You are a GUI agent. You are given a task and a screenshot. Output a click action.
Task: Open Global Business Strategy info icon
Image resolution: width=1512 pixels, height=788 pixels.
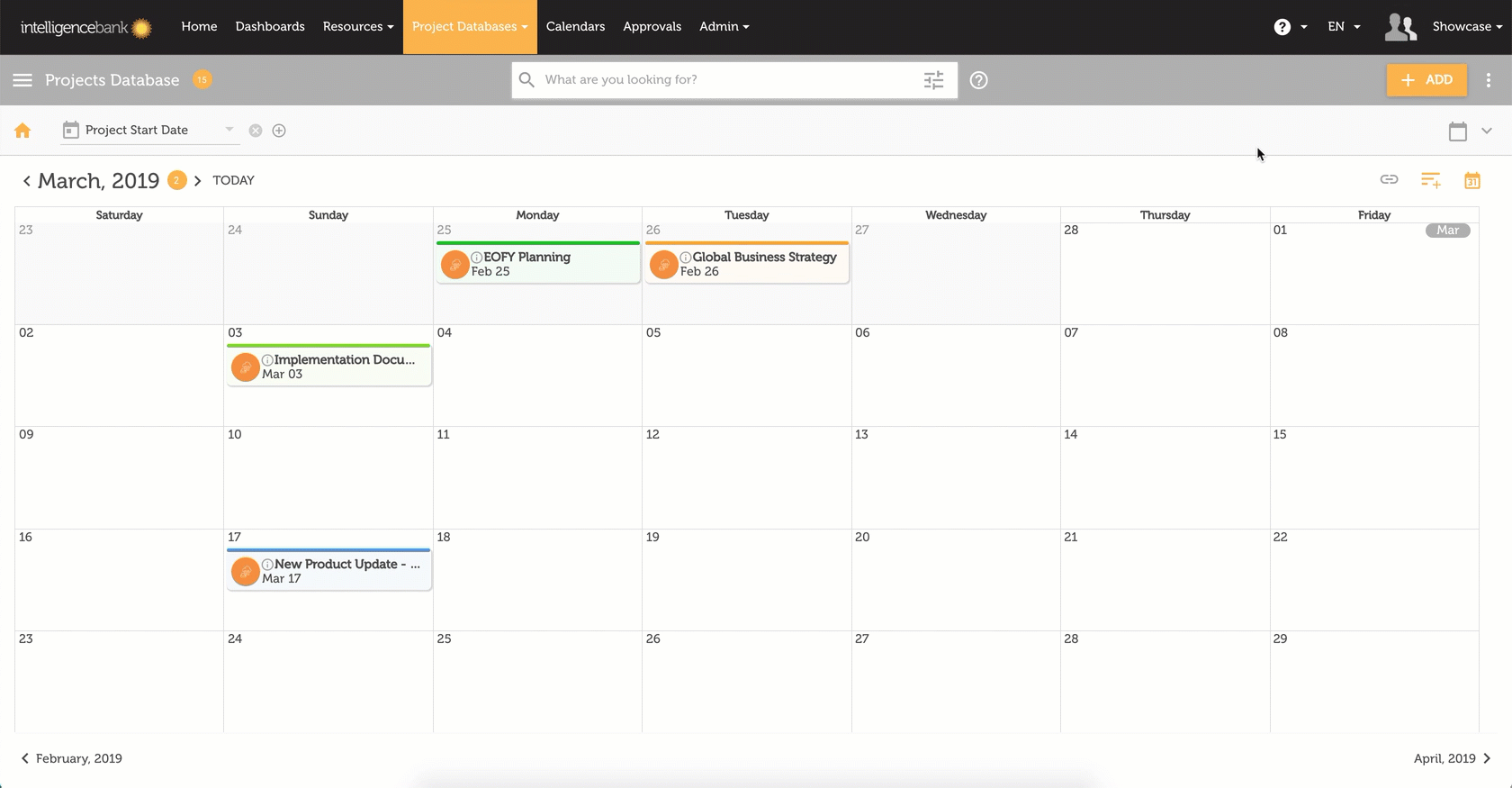[686, 258]
